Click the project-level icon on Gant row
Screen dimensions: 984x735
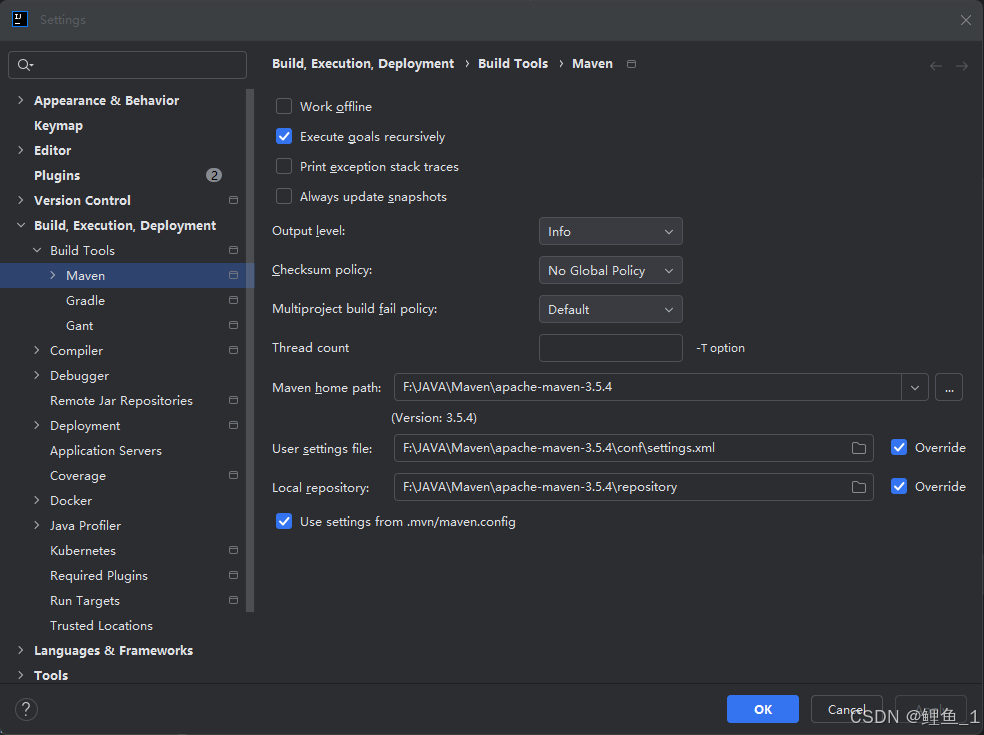tap(233, 325)
